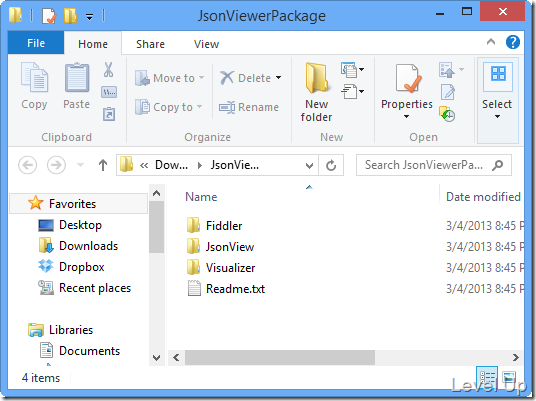The image size is (536, 401).
Task: Click the Properties checkmark icon
Action: click(407, 79)
